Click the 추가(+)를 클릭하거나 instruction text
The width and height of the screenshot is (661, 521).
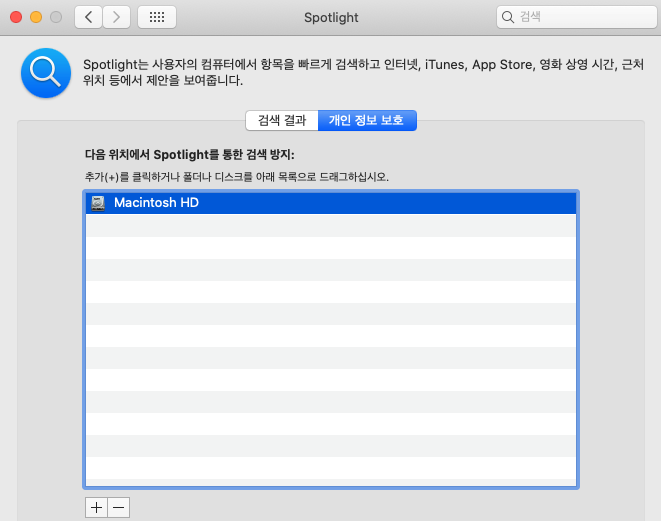coord(236,177)
